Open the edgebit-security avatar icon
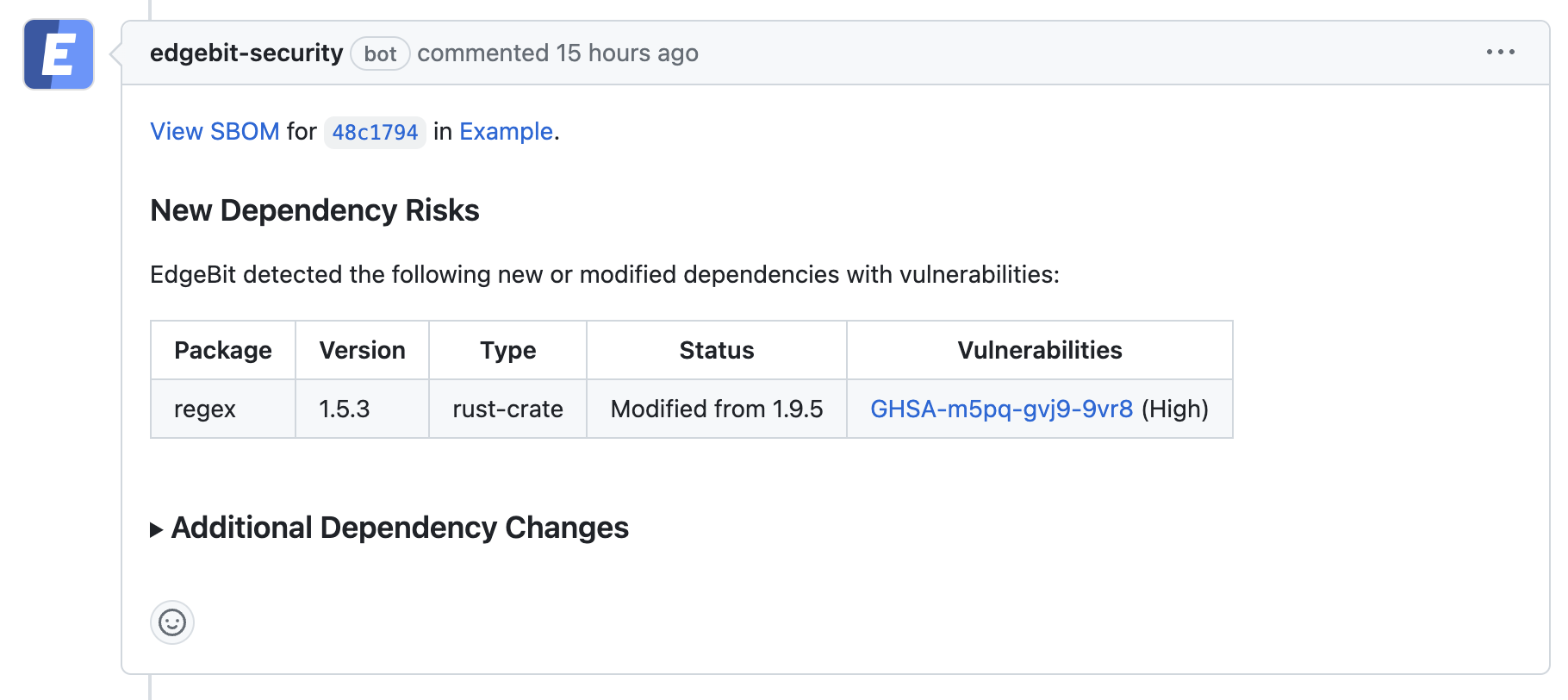The height and width of the screenshot is (700, 1568). pos(59,54)
